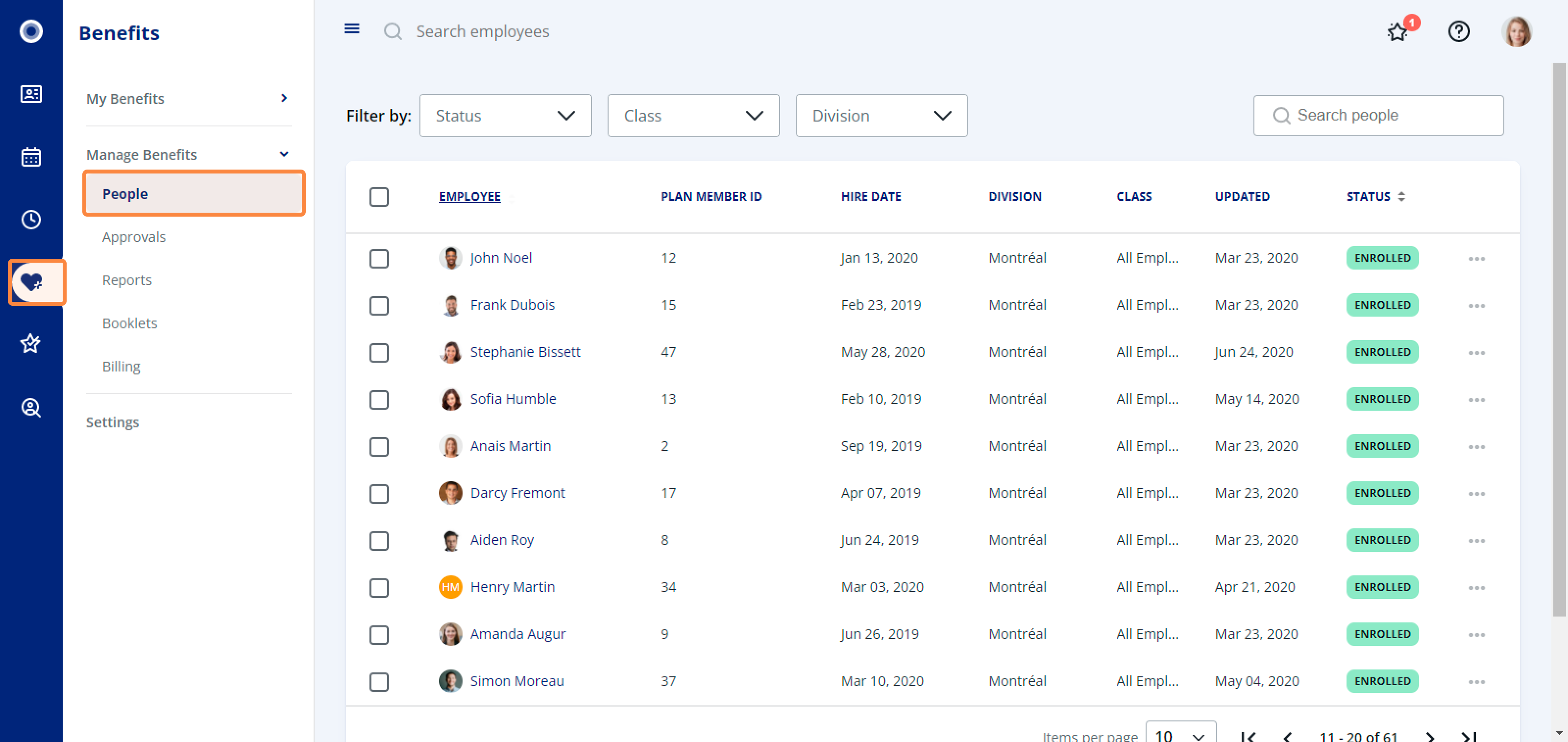1568x742 pixels.
Task: Open the Reports menu item
Action: point(126,280)
